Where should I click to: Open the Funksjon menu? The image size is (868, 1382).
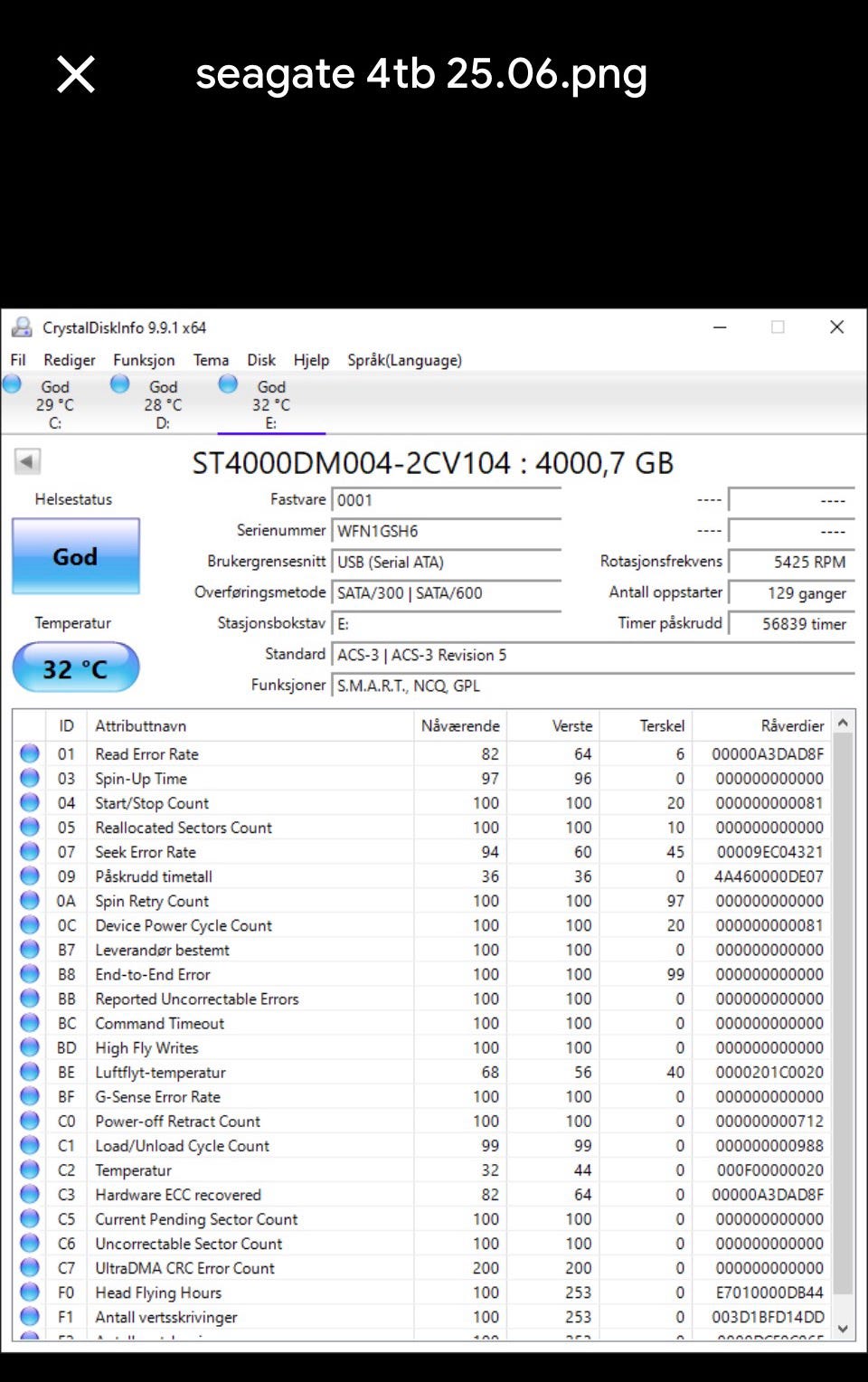coord(144,360)
